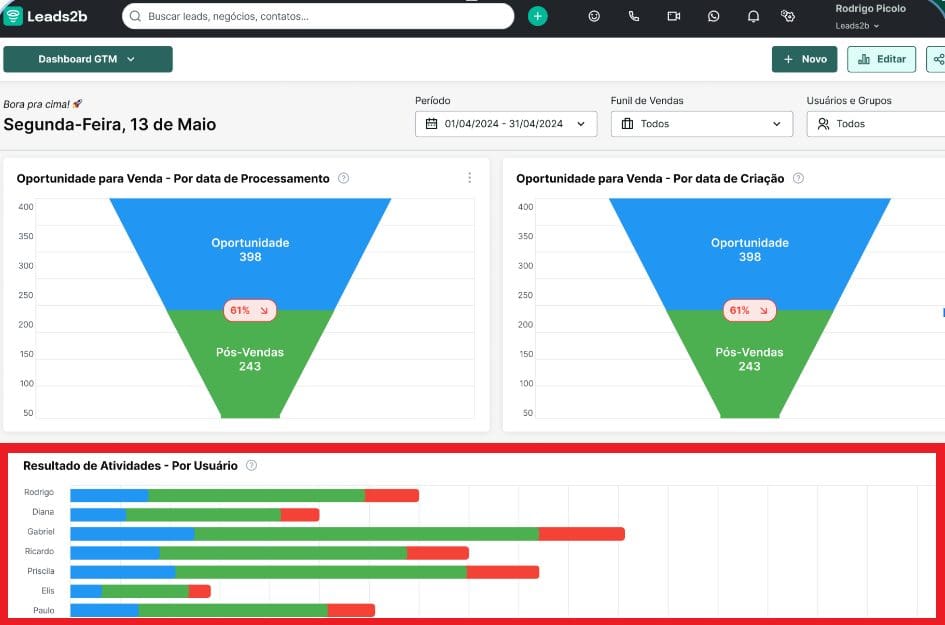This screenshot has width=945, height=625.
Task: Click the red segment of Paulo's bar
Action: click(x=351, y=610)
